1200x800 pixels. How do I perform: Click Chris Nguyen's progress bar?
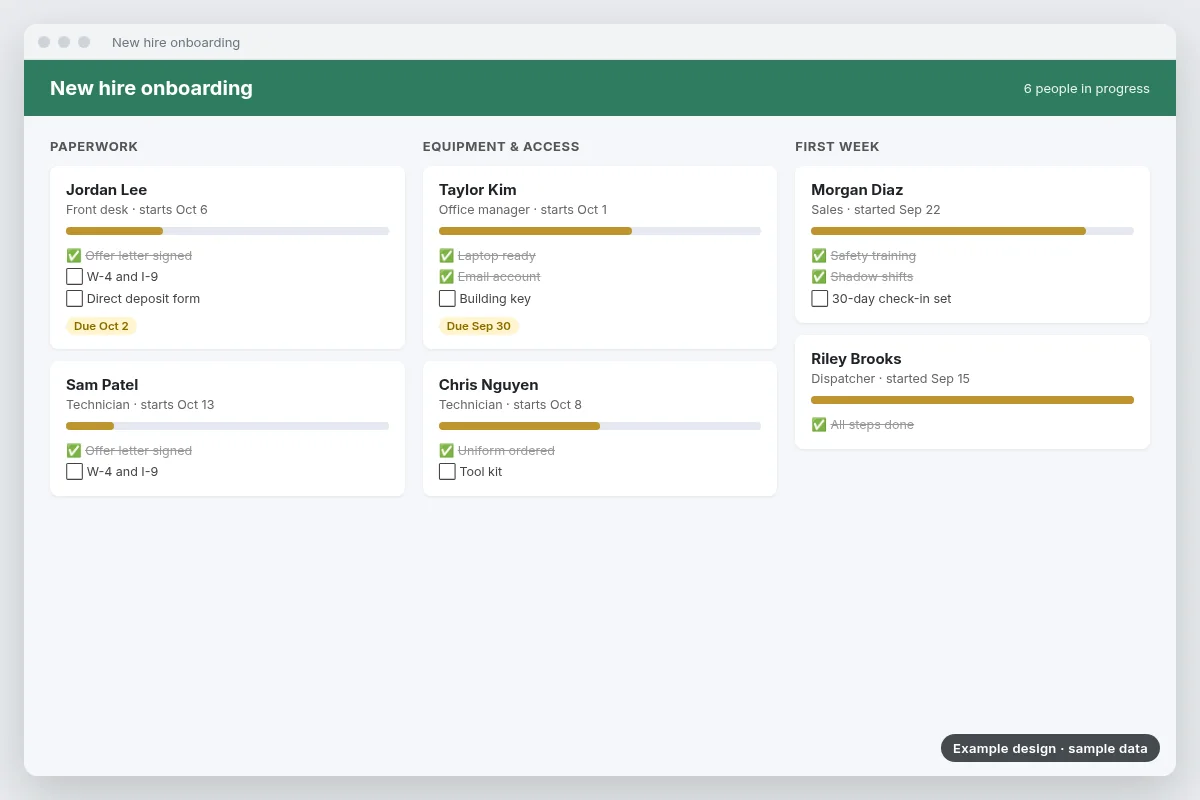coord(600,426)
